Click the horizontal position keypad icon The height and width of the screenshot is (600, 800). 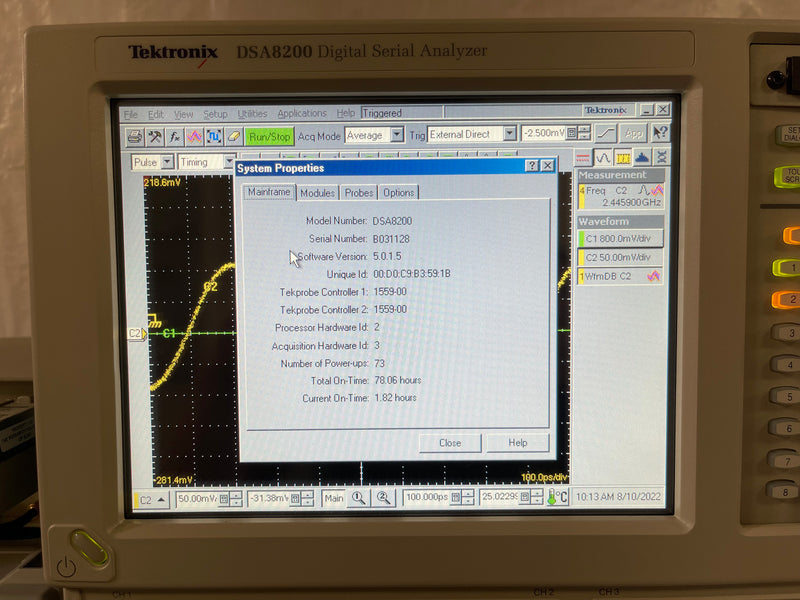[x=524, y=497]
